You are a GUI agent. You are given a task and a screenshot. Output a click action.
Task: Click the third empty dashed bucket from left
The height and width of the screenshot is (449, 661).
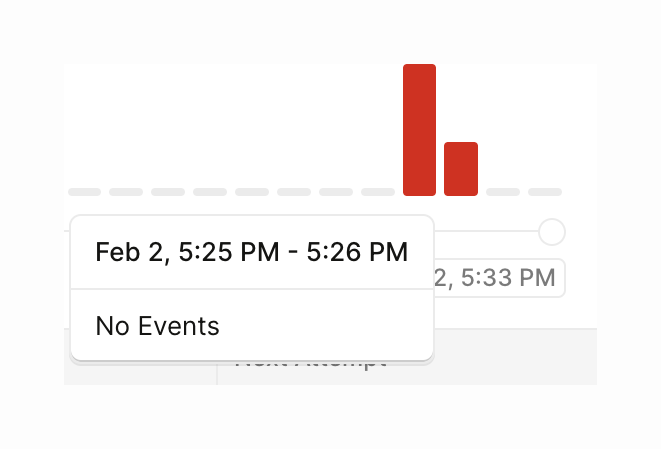(168, 191)
